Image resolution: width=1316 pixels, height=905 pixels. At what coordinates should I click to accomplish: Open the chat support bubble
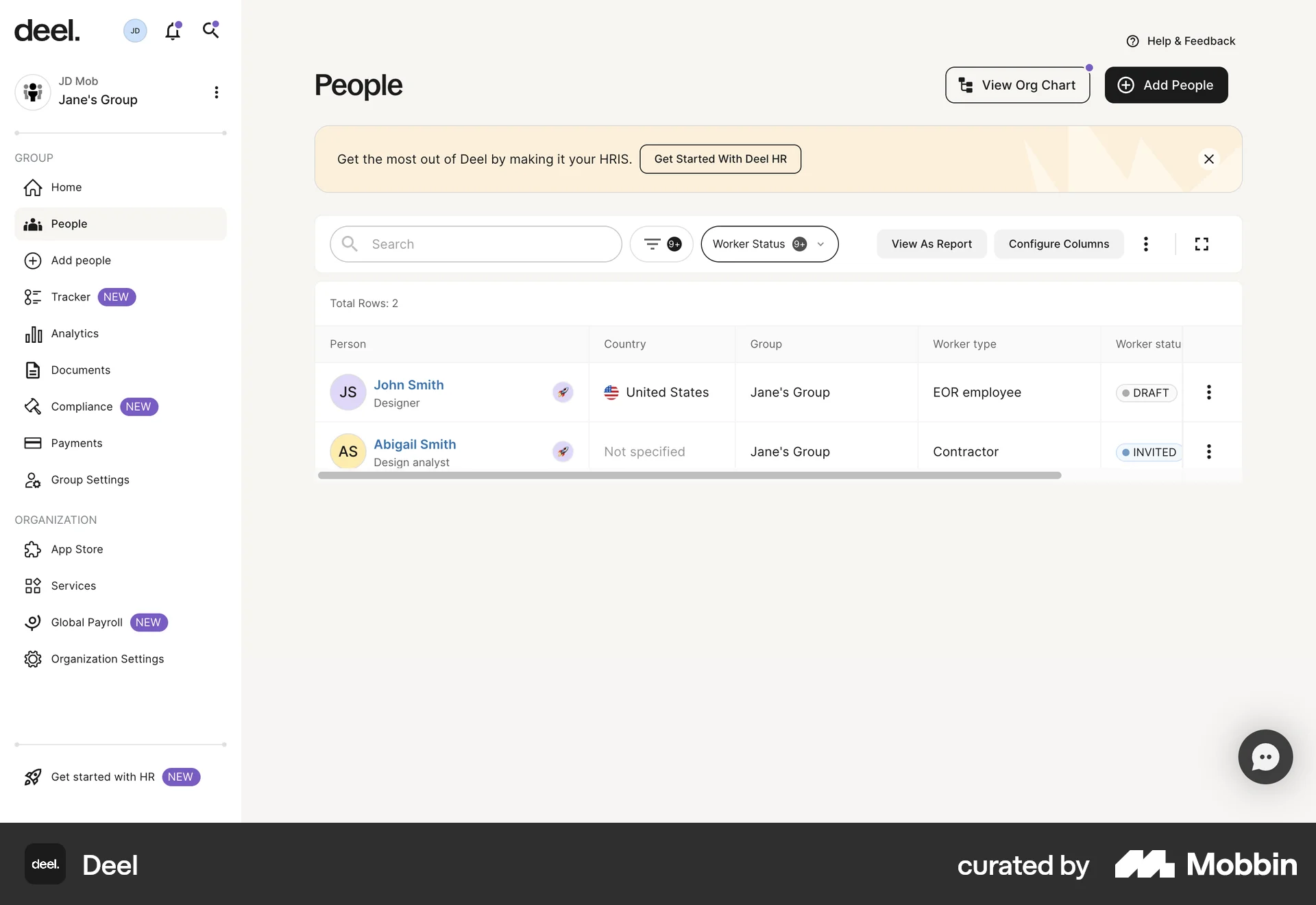pos(1265,756)
